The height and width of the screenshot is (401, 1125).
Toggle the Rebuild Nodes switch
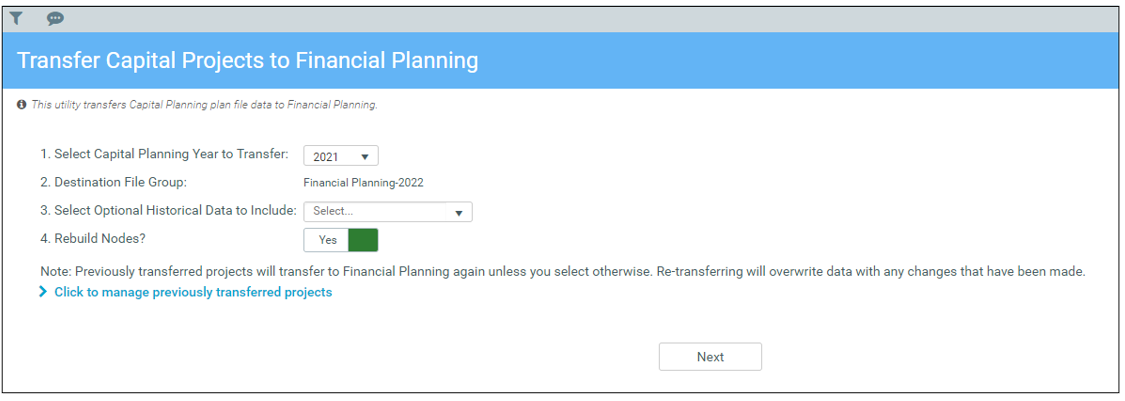[x=341, y=240]
